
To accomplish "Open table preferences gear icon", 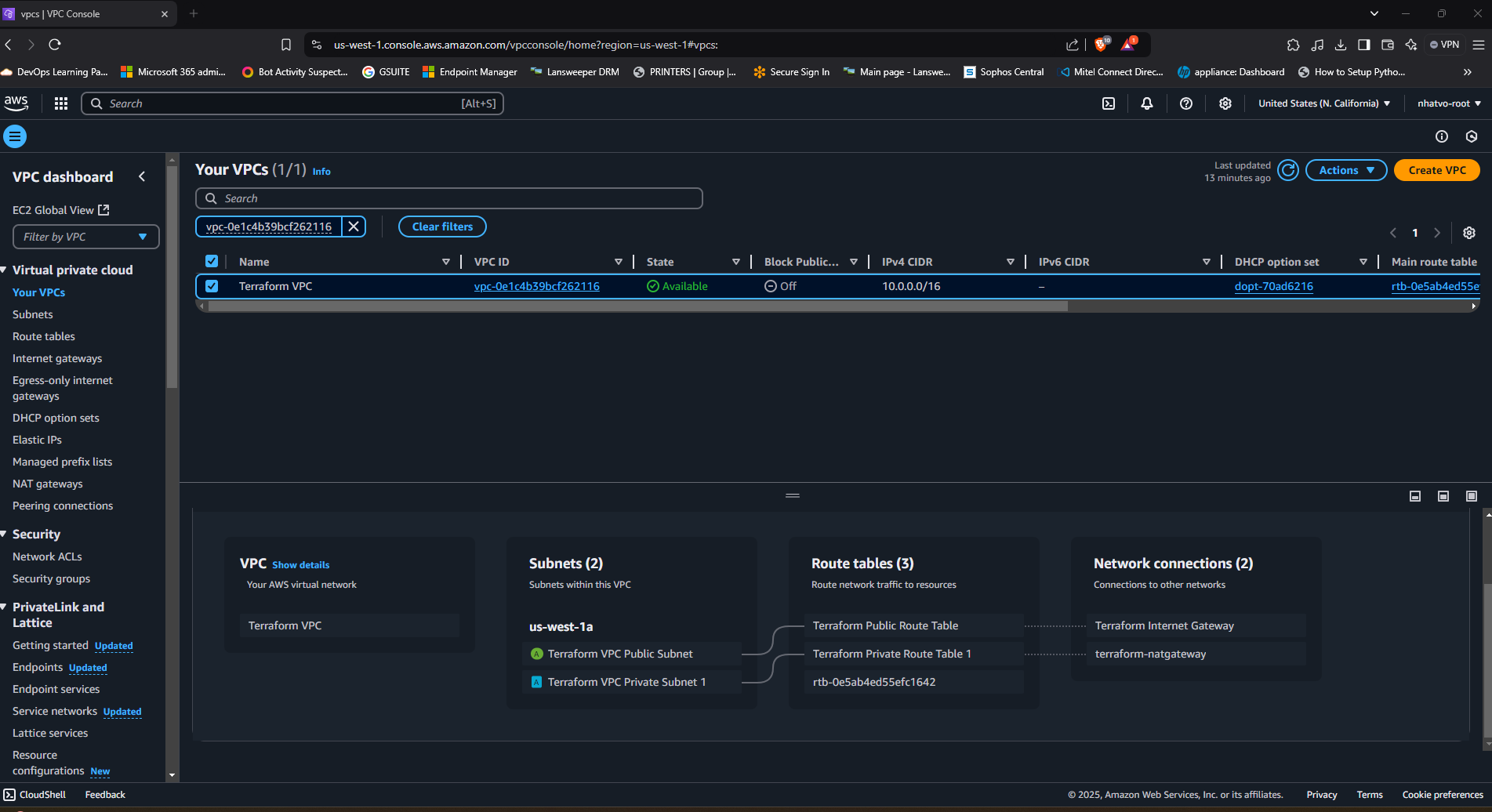I will (1469, 233).
